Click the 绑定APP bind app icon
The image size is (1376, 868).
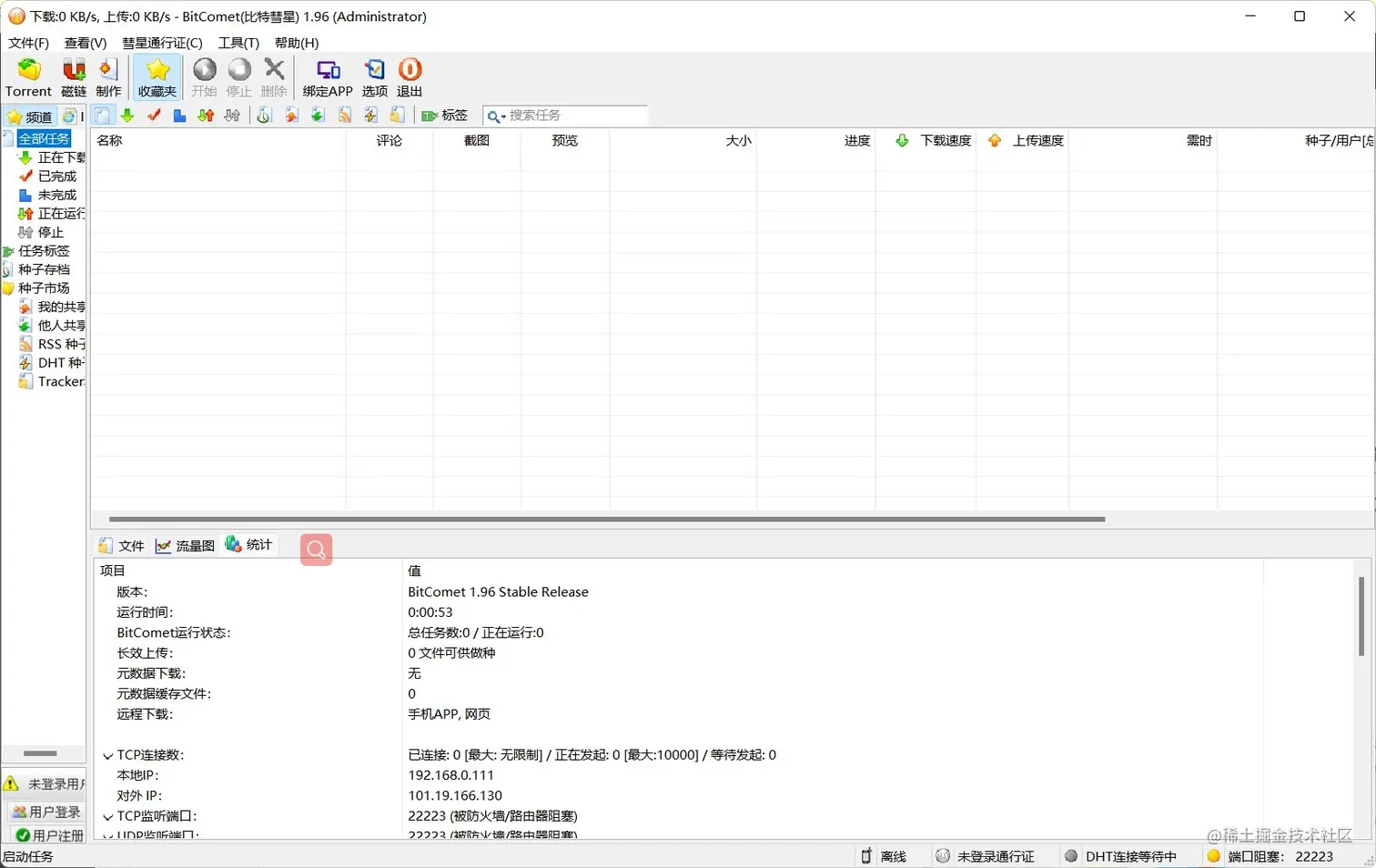click(328, 77)
